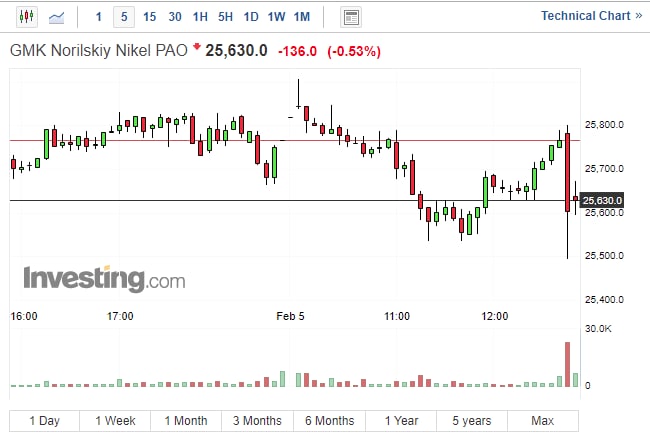Show the 1 Month range
This screenshot has width=650, height=442.
(186, 421)
